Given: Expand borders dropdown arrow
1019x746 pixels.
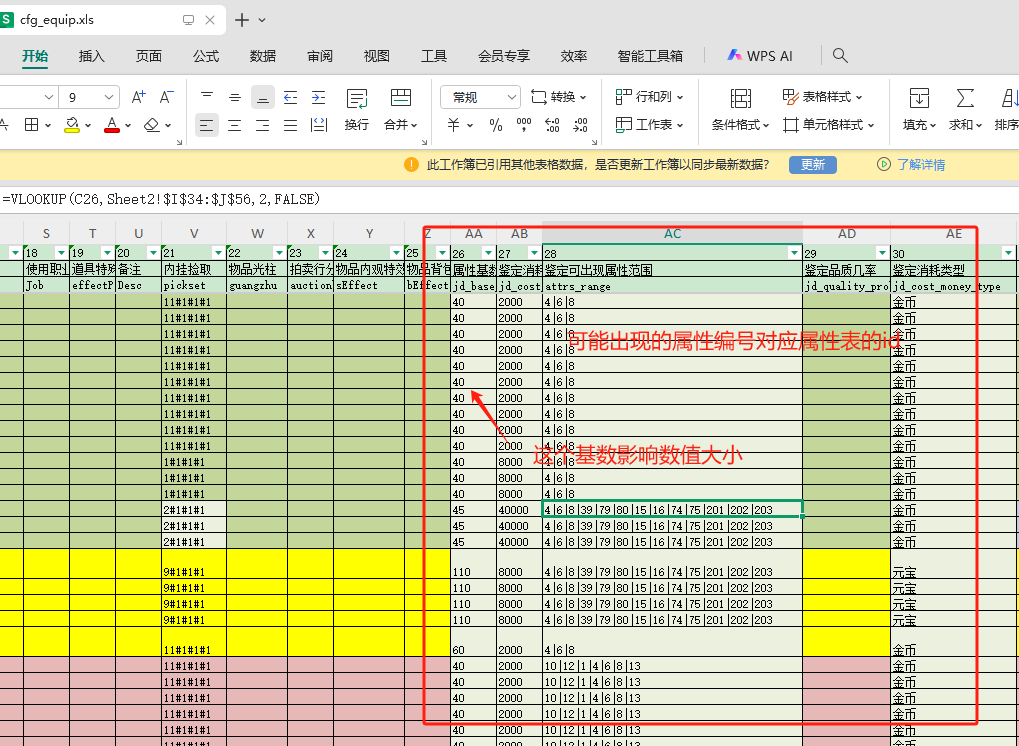Looking at the screenshot, I should (47, 125).
